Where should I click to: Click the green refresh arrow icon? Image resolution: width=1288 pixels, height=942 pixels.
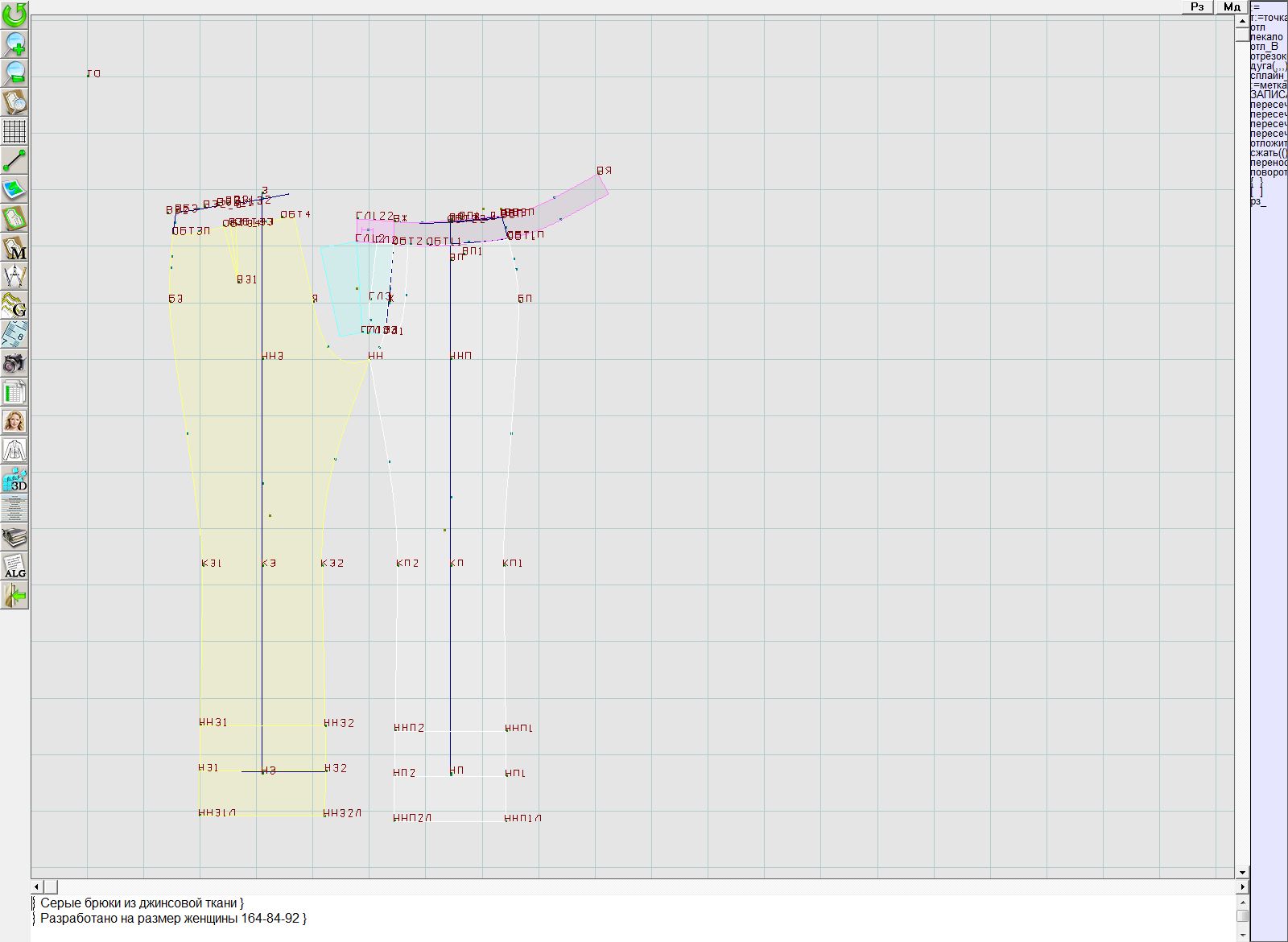pyautogui.click(x=14, y=14)
